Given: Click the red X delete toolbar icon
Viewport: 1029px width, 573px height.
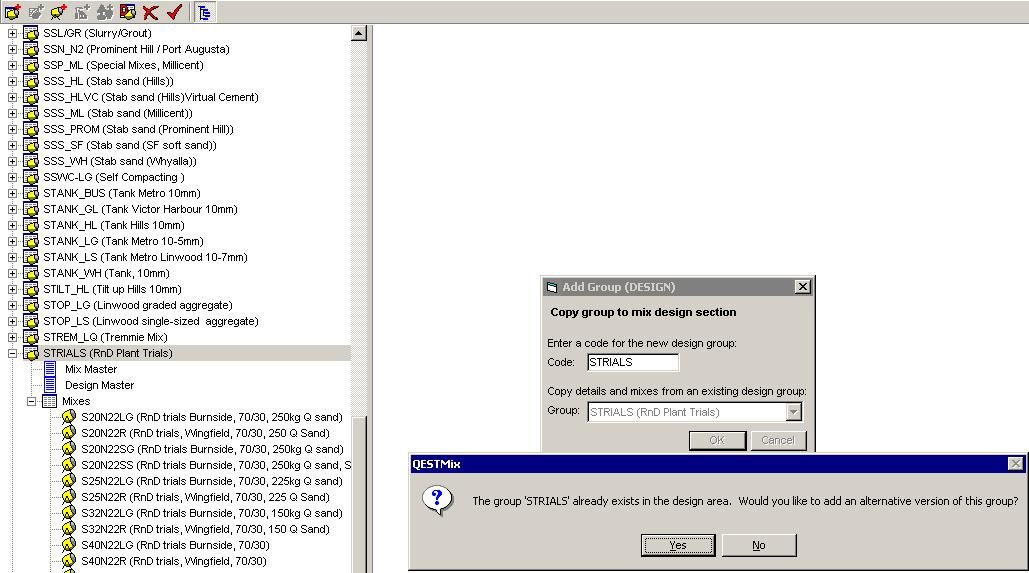Looking at the screenshot, I should click(x=150, y=12).
